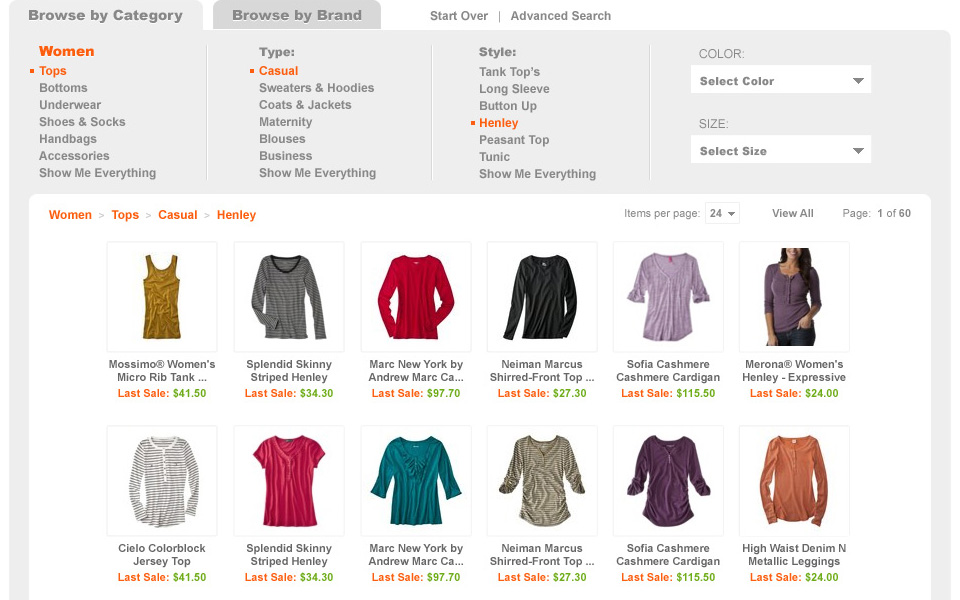Click the $24.00 price under Merona Women's Henley
Image resolution: width=960 pixels, height=600 pixels.
822,394
